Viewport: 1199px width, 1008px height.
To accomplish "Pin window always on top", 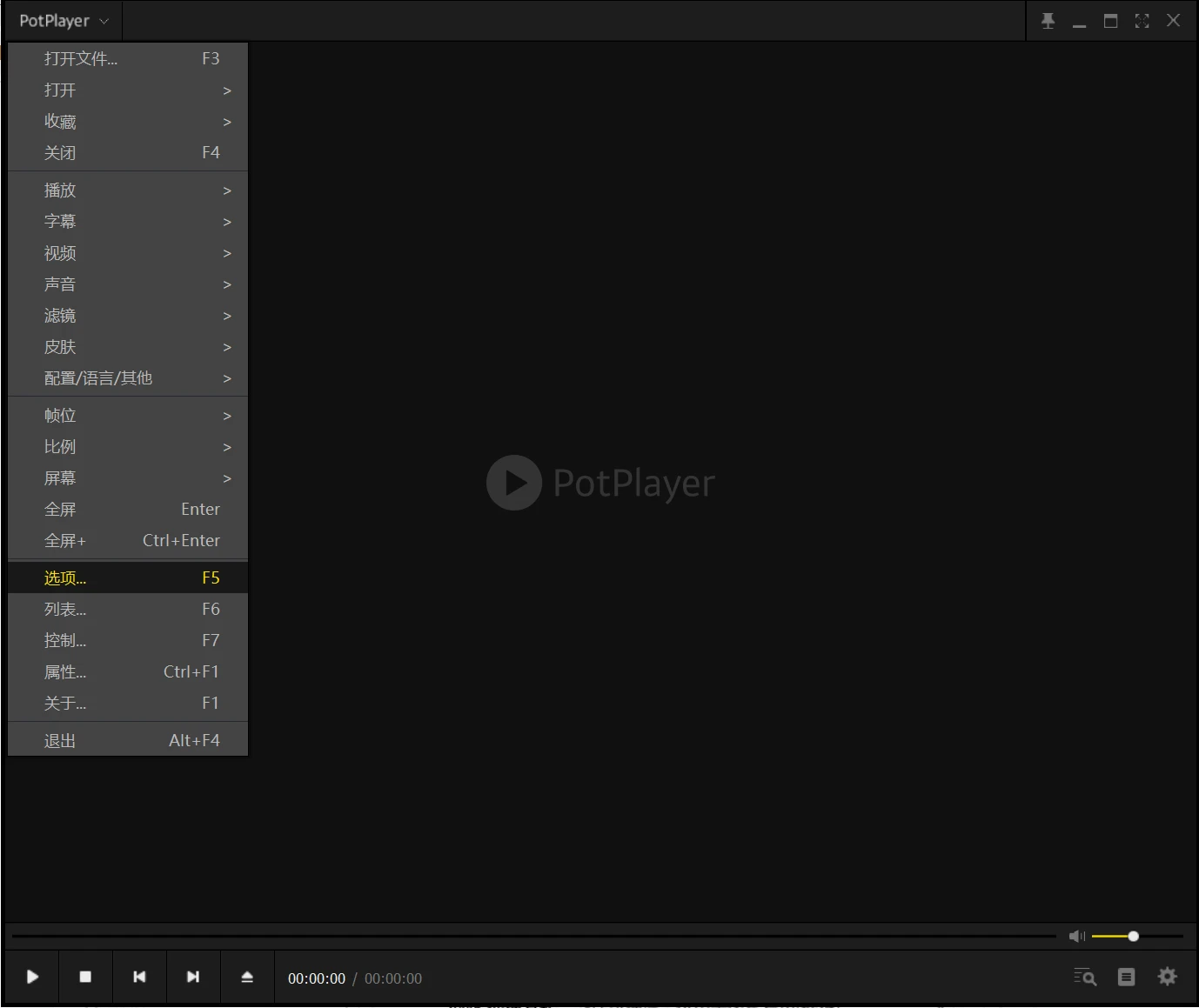I will [1048, 21].
